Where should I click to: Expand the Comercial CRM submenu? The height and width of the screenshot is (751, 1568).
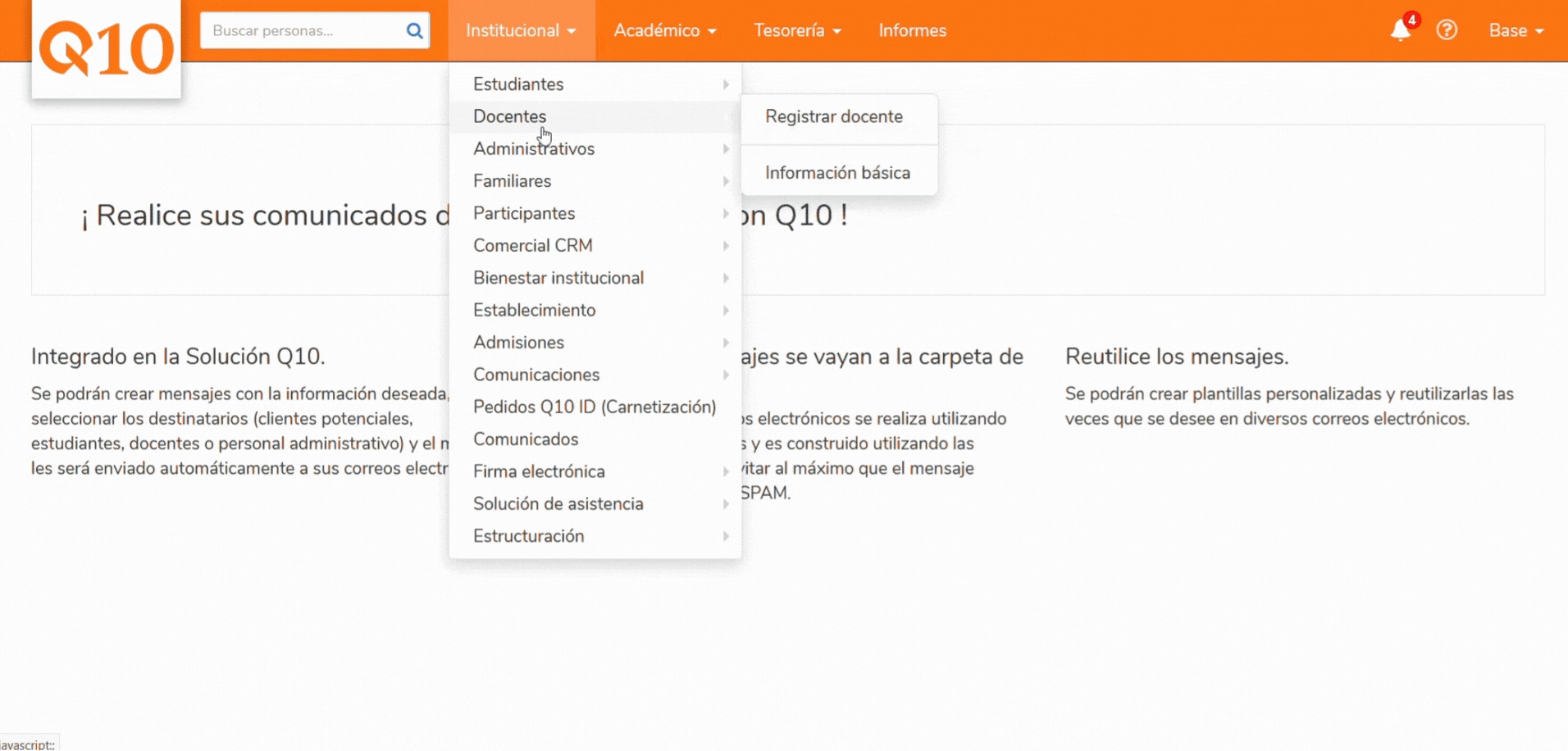pyautogui.click(x=595, y=246)
